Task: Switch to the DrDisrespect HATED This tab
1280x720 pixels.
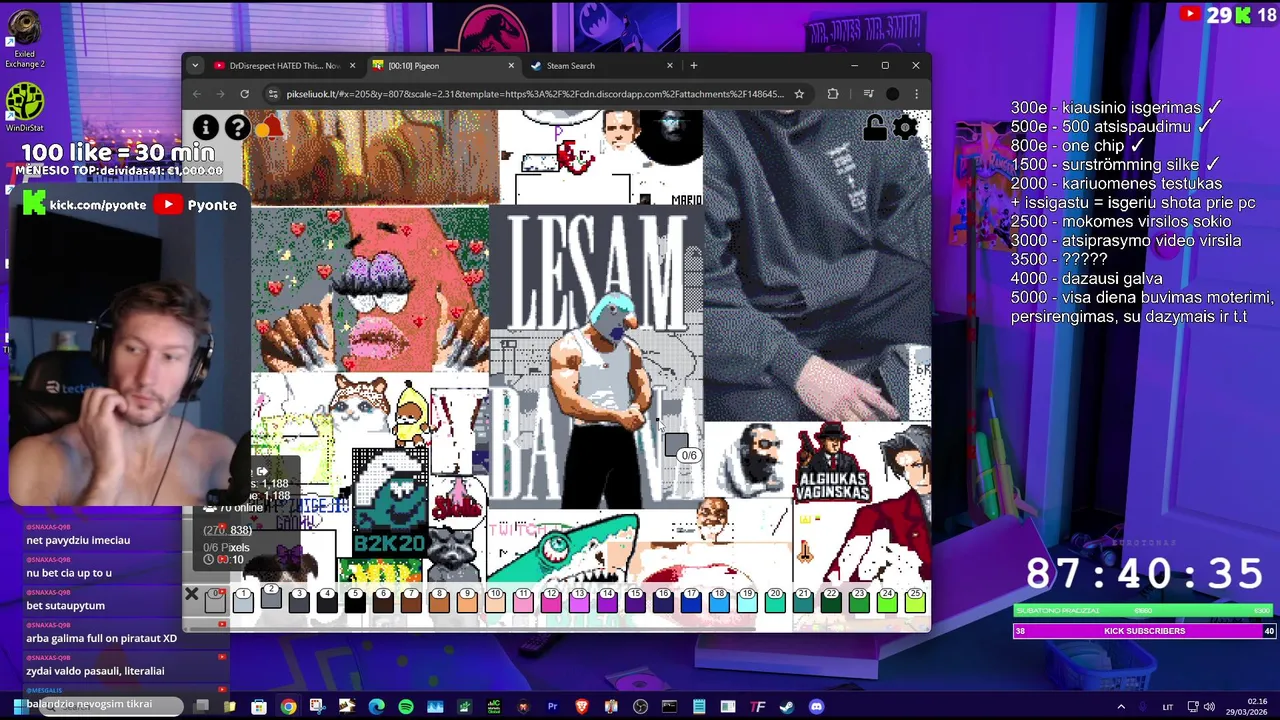Action: click(x=284, y=66)
